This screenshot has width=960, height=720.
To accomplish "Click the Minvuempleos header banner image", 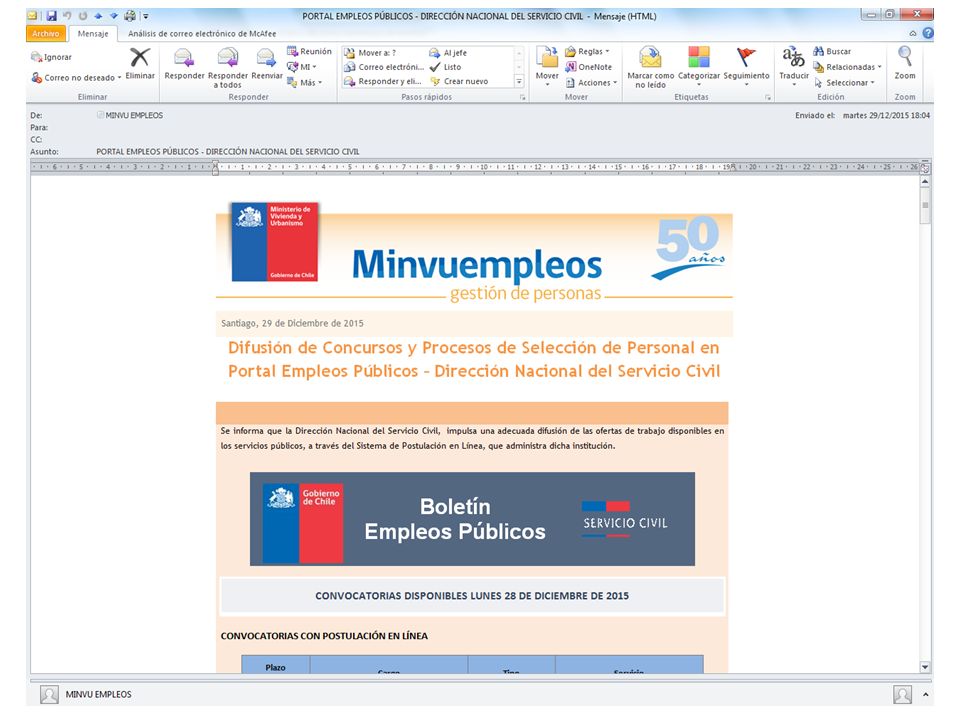I will pyautogui.click(x=474, y=251).
